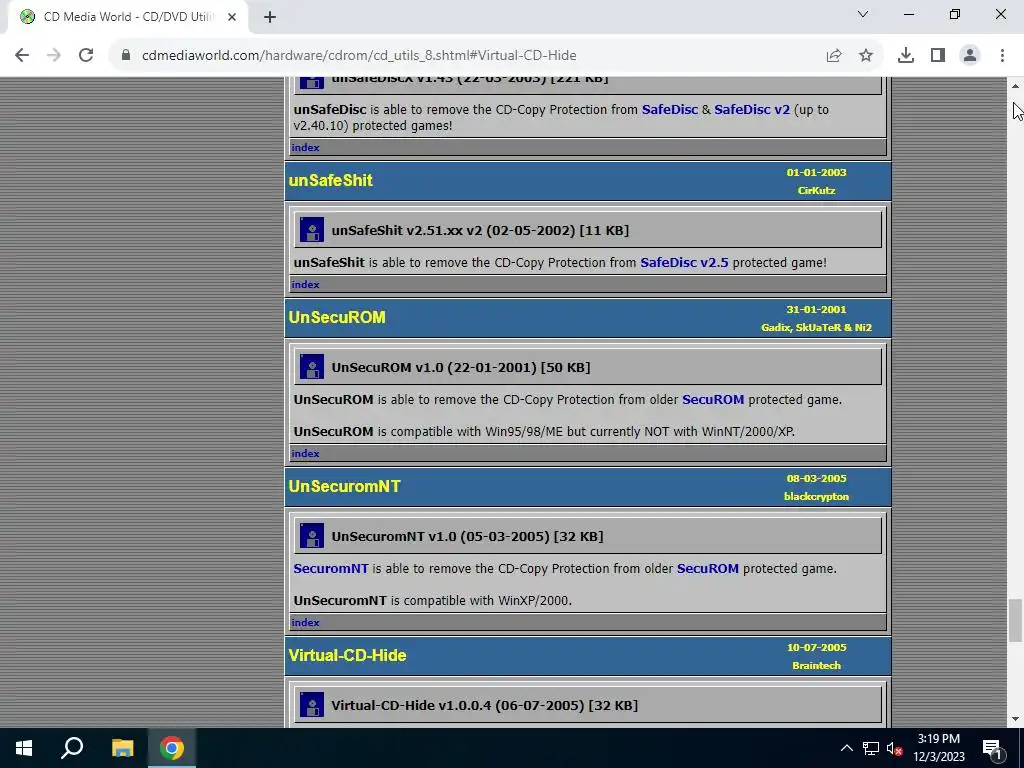The width and height of the screenshot is (1024, 768).
Task: Open a new tab with plus button
Action: [x=270, y=17]
